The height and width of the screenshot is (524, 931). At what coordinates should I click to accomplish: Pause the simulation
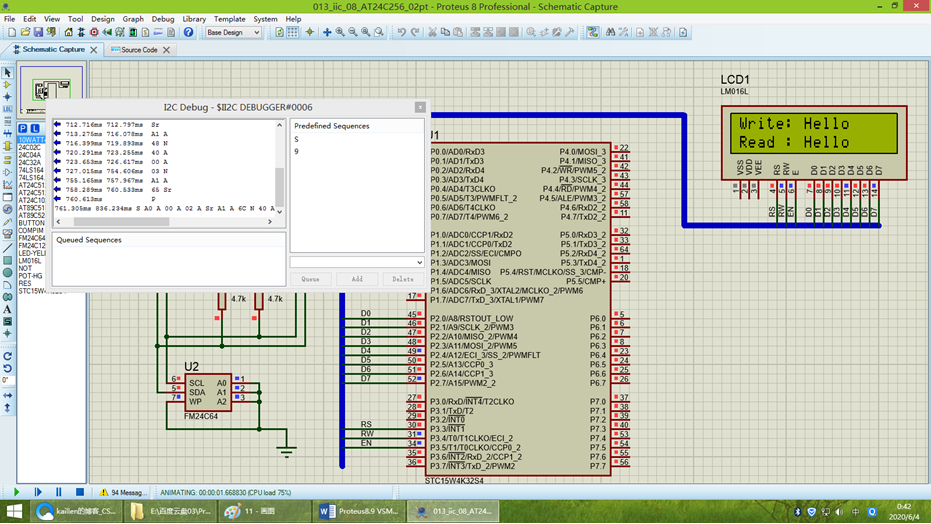click(59, 493)
